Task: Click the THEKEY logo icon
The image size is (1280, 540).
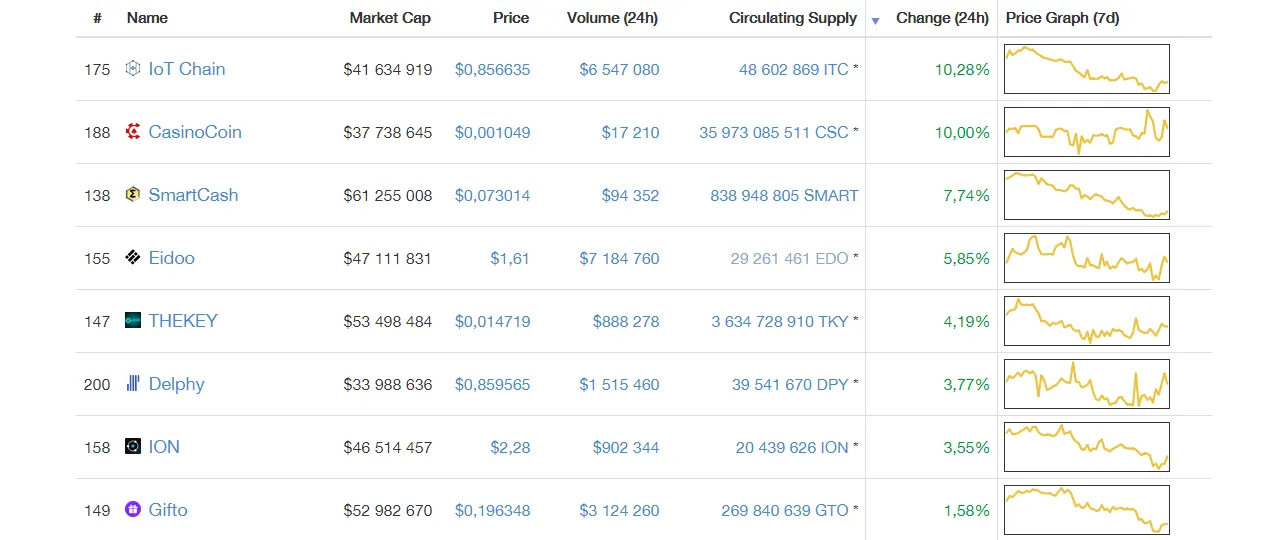Action: pyautogui.click(x=133, y=321)
